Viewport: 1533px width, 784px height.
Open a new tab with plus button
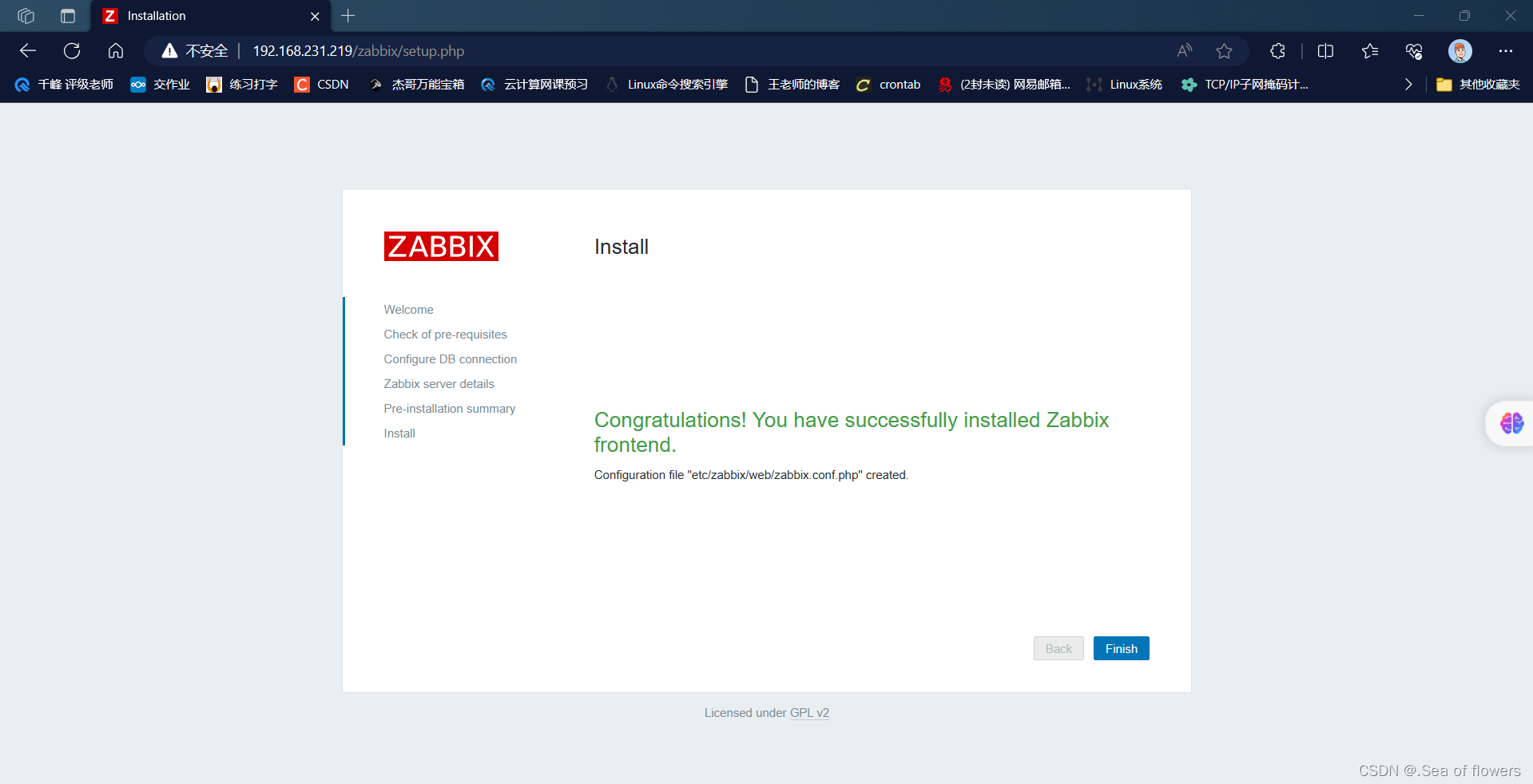point(348,16)
